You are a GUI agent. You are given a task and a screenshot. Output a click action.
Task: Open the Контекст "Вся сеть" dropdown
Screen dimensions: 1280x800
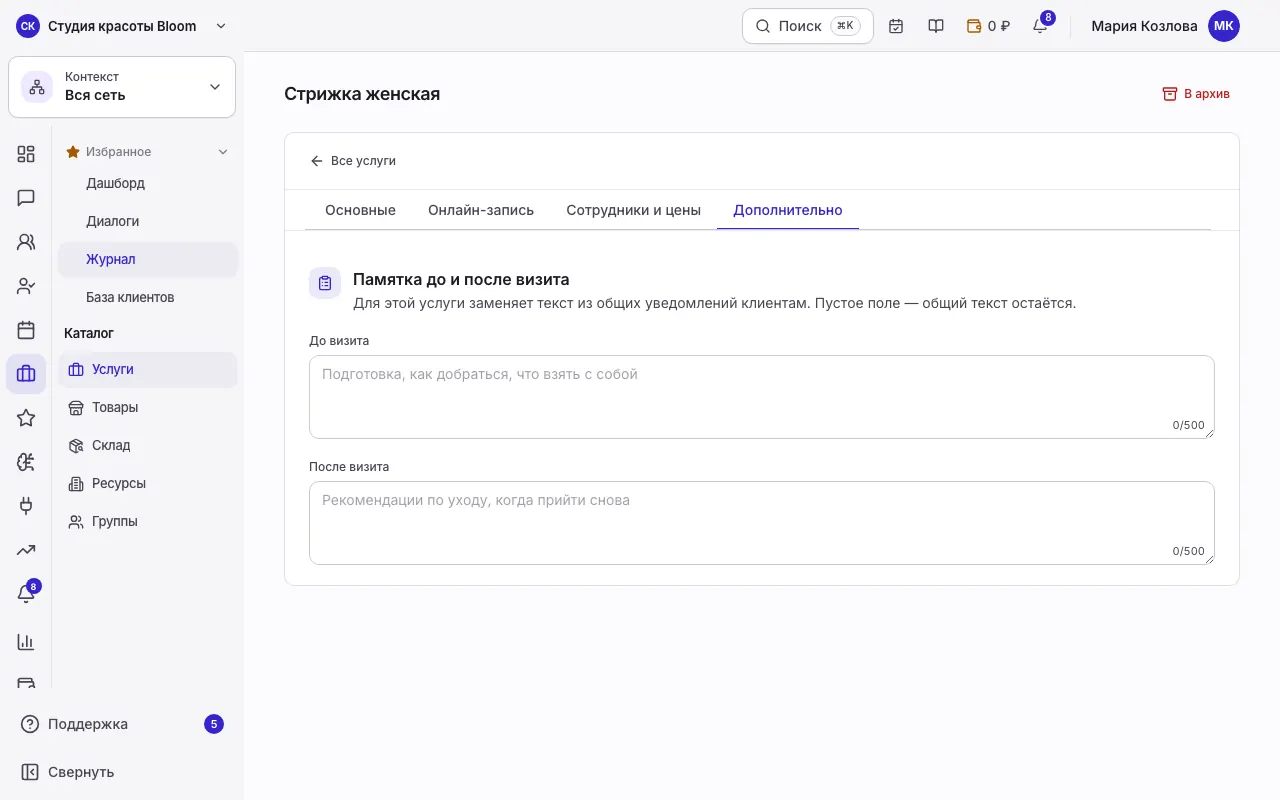coord(122,87)
